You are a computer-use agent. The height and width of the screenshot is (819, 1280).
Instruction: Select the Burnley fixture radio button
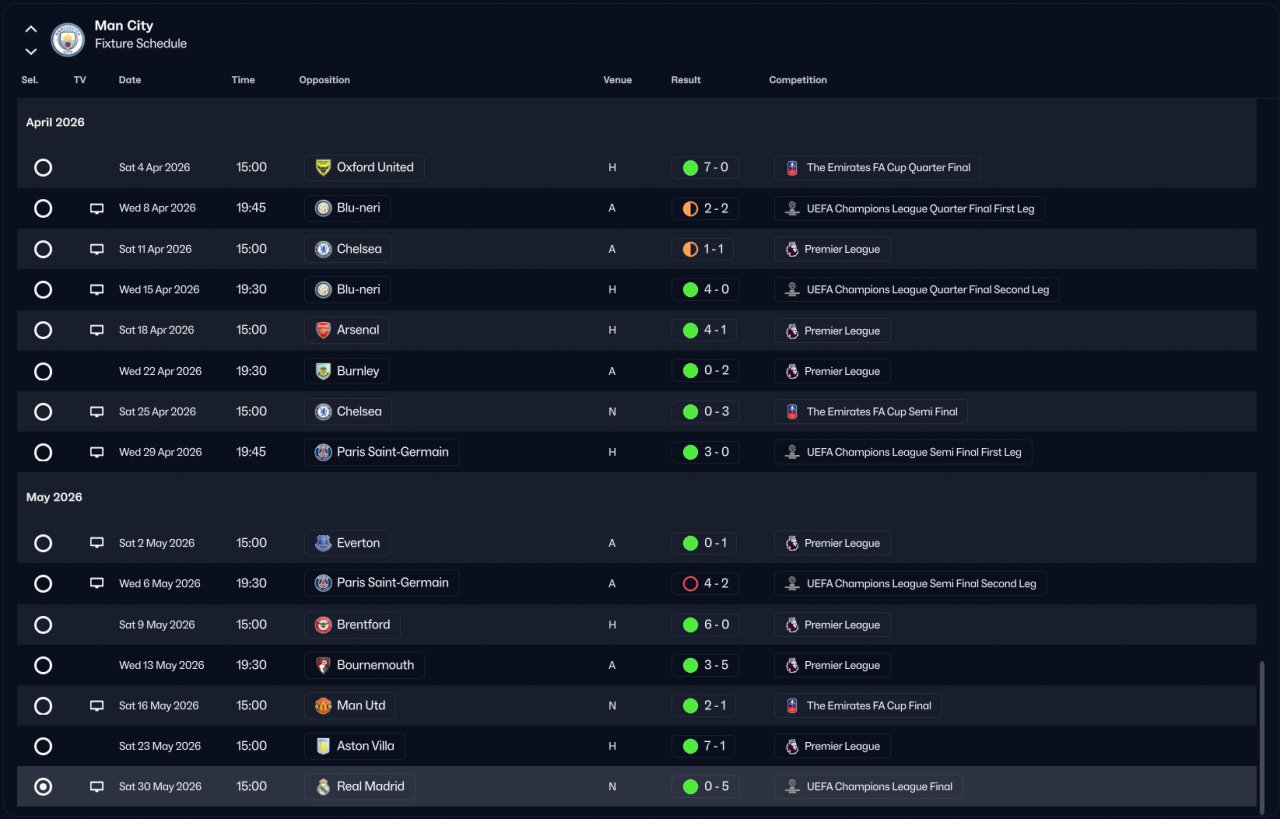click(x=43, y=371)
